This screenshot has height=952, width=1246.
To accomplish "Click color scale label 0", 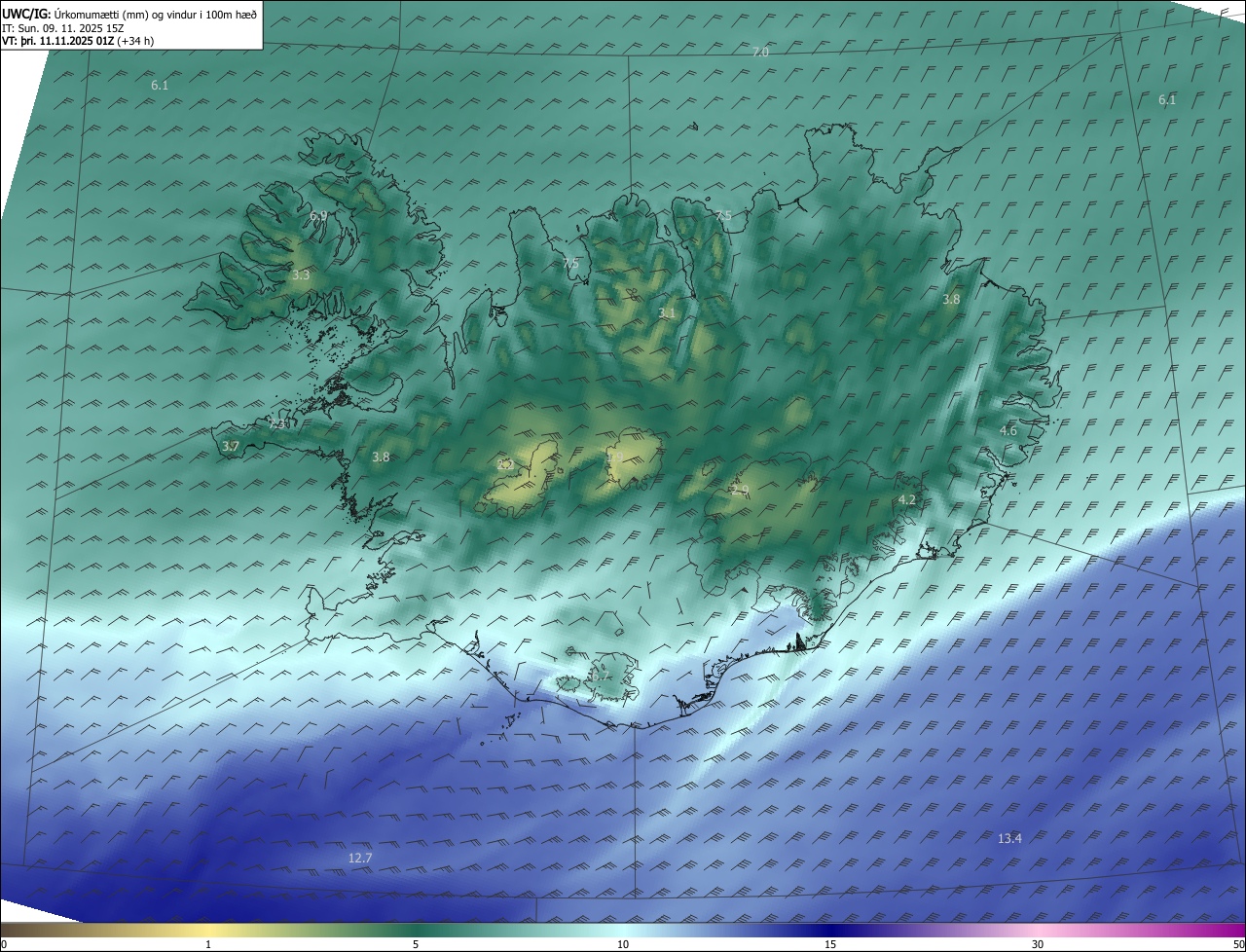I will tap(4, 944).
